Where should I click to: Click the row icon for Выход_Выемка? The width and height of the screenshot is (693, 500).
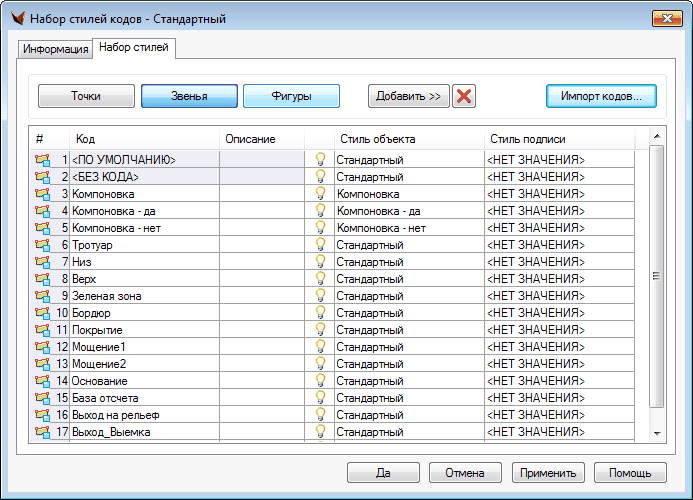(x=42, y=432)
